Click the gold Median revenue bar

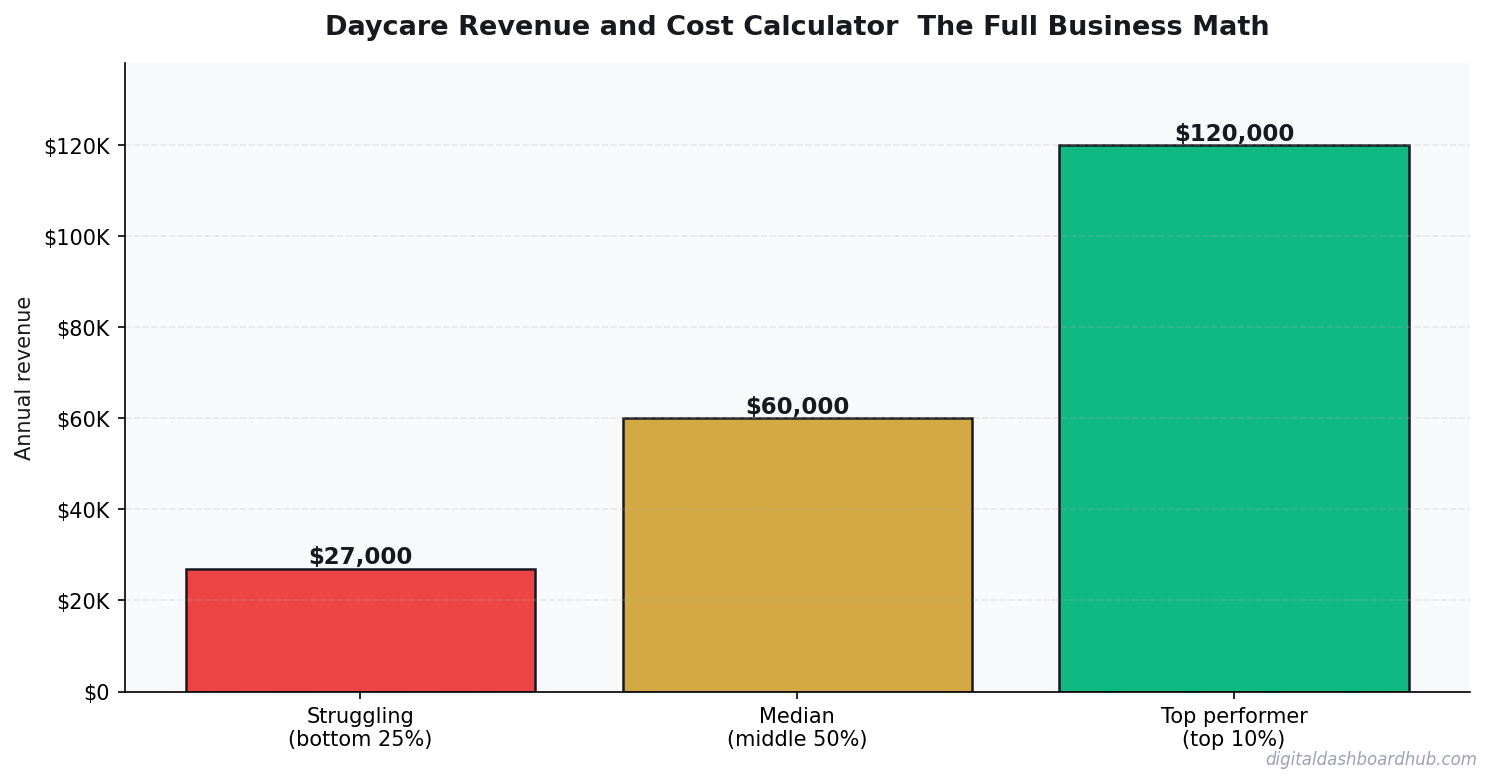pos(797,555)
